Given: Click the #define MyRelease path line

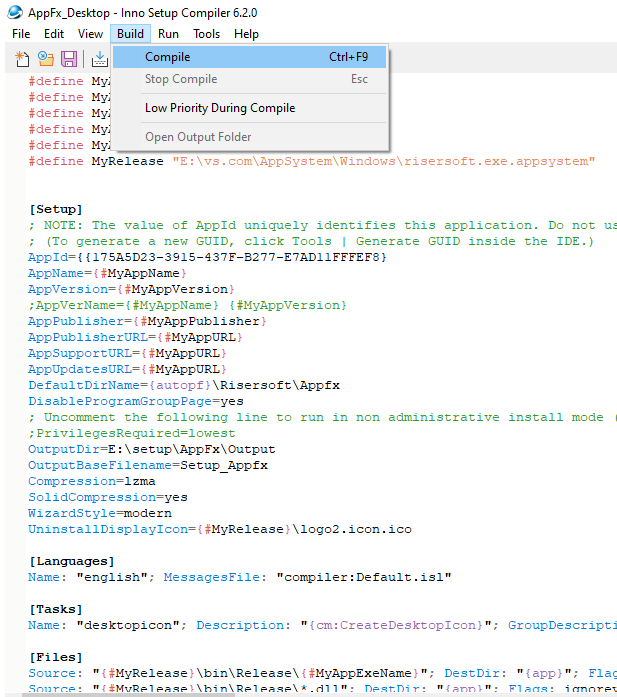Looking at the screenshot, I should tap(312, 161).
